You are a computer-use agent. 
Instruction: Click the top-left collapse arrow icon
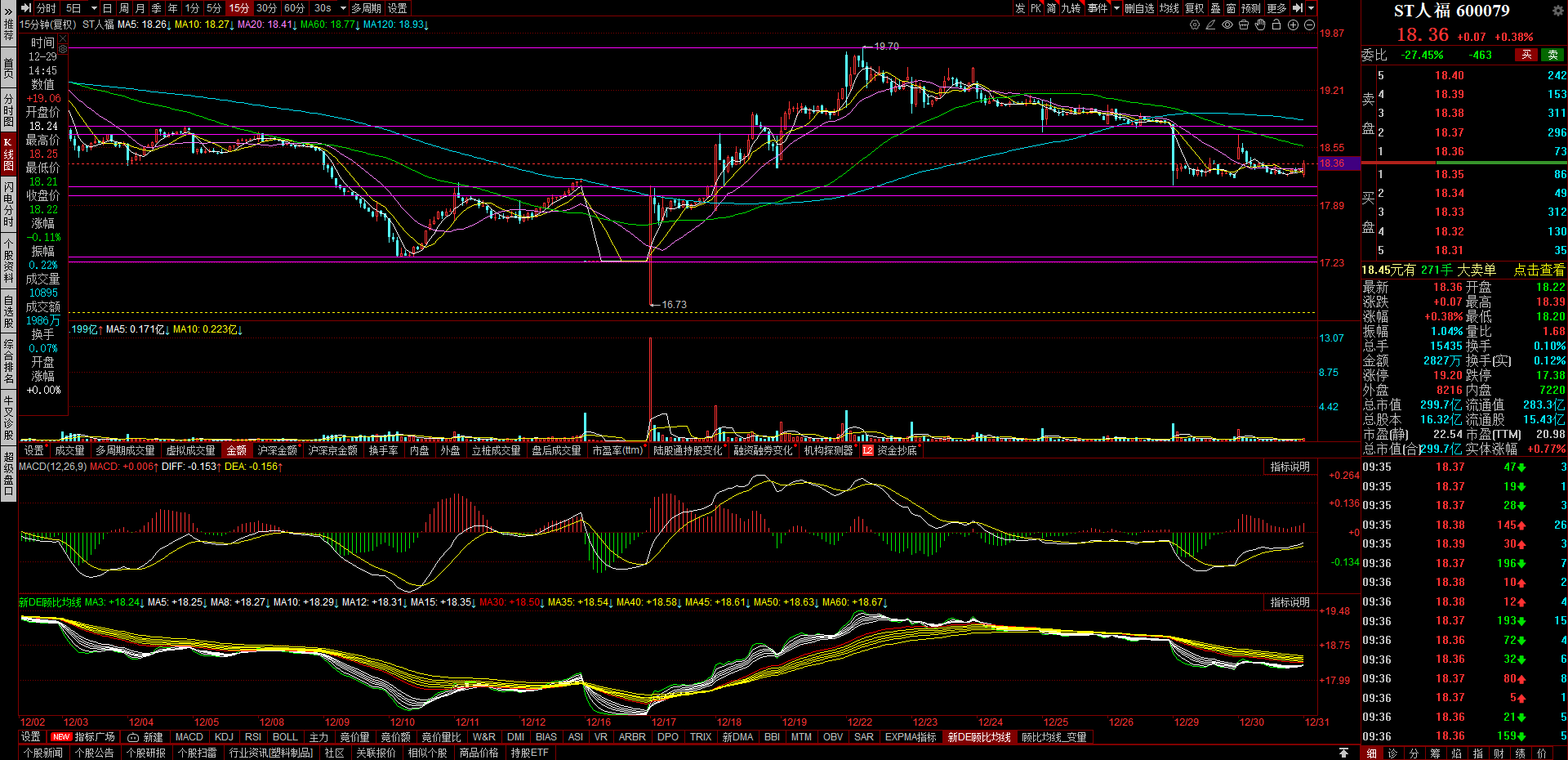pos(25,8)
